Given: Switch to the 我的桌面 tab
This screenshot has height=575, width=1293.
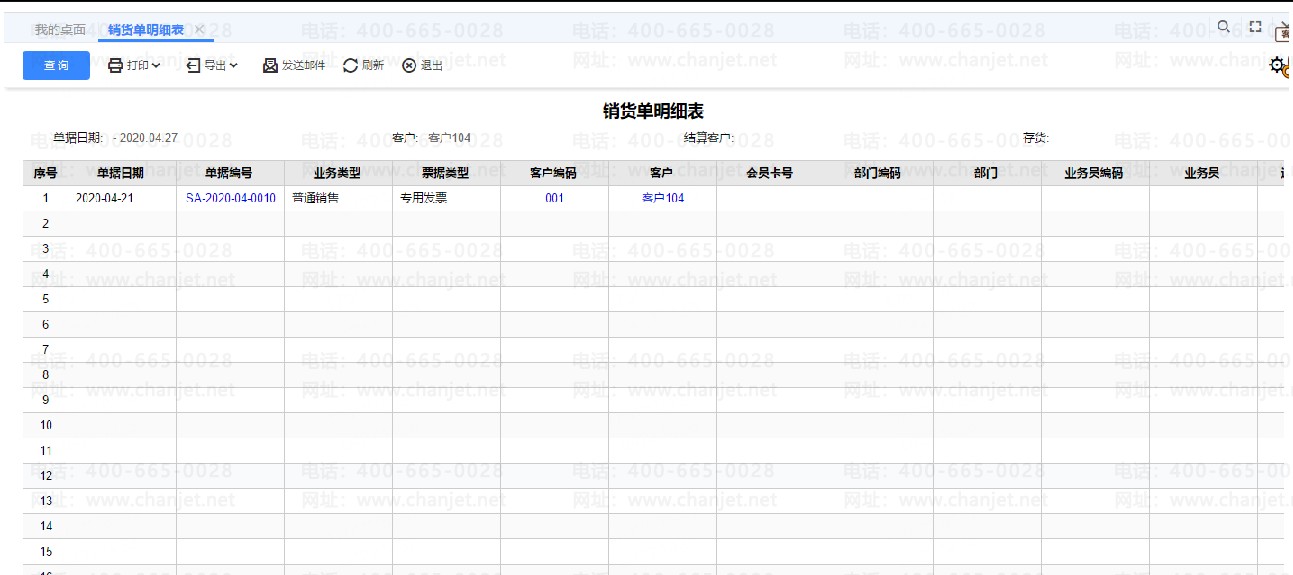Looking at the screenshot, I should point(60,30).
